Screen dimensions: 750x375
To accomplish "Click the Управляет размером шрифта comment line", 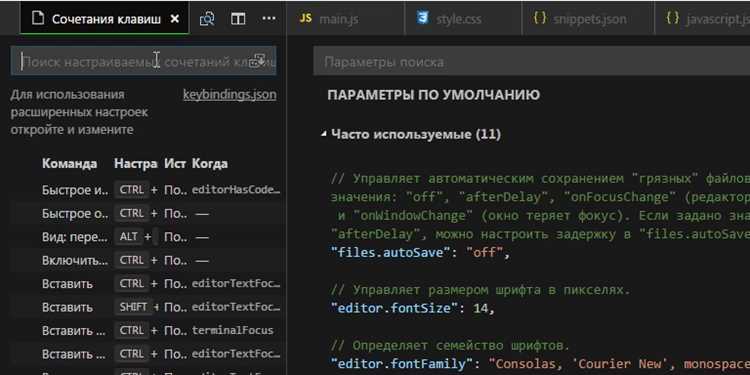I will pyautogui.click(x=480, y=290).
